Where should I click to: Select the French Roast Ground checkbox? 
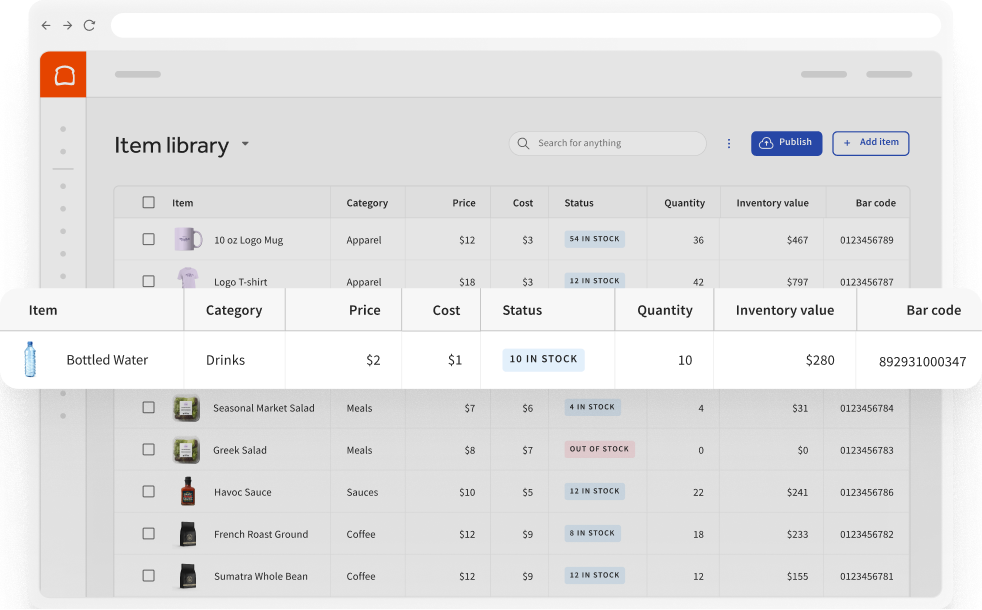[x=148, y=534]
